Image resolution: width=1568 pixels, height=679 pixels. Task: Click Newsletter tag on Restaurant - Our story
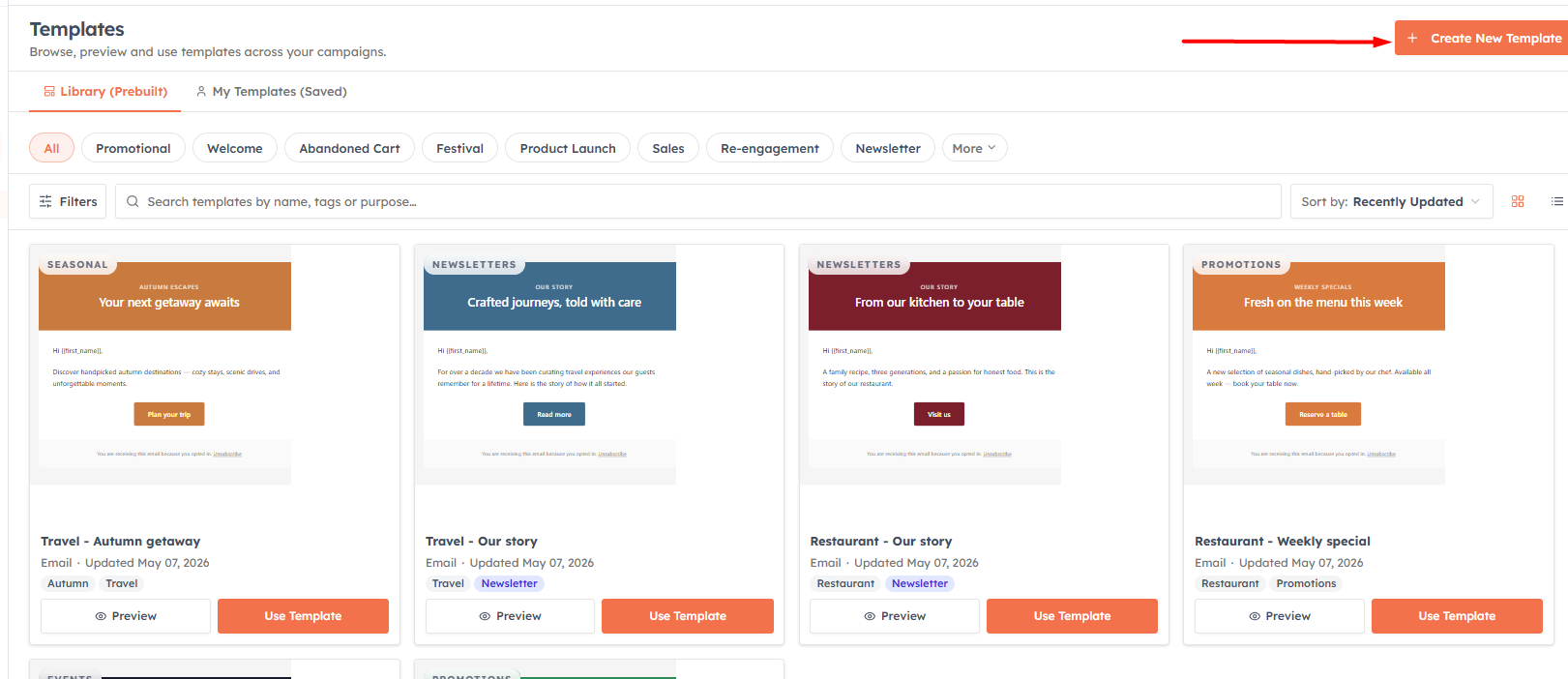pos(919,583)
